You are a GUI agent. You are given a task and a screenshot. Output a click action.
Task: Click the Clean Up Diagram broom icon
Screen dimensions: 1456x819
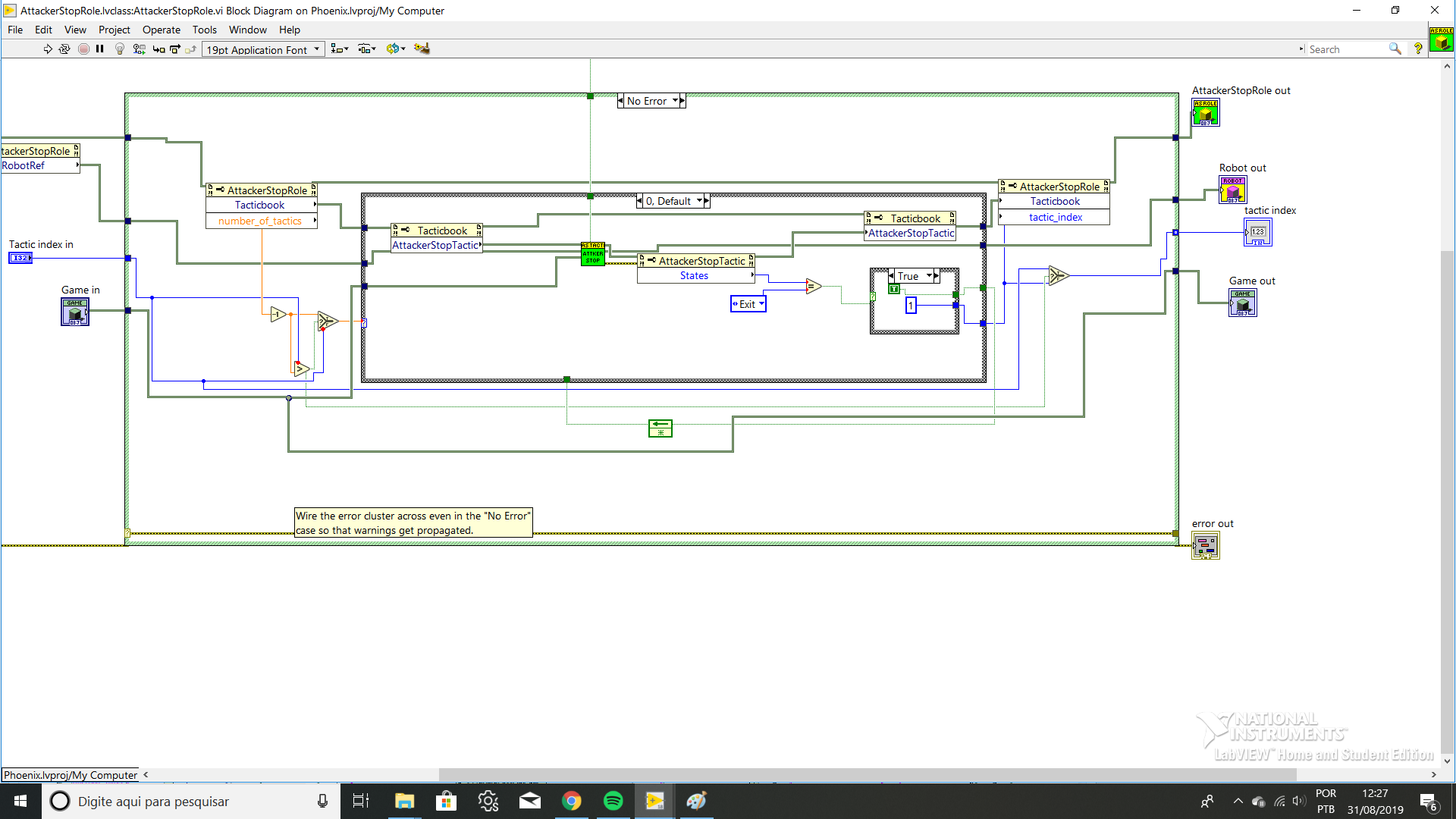coord(422,49)
